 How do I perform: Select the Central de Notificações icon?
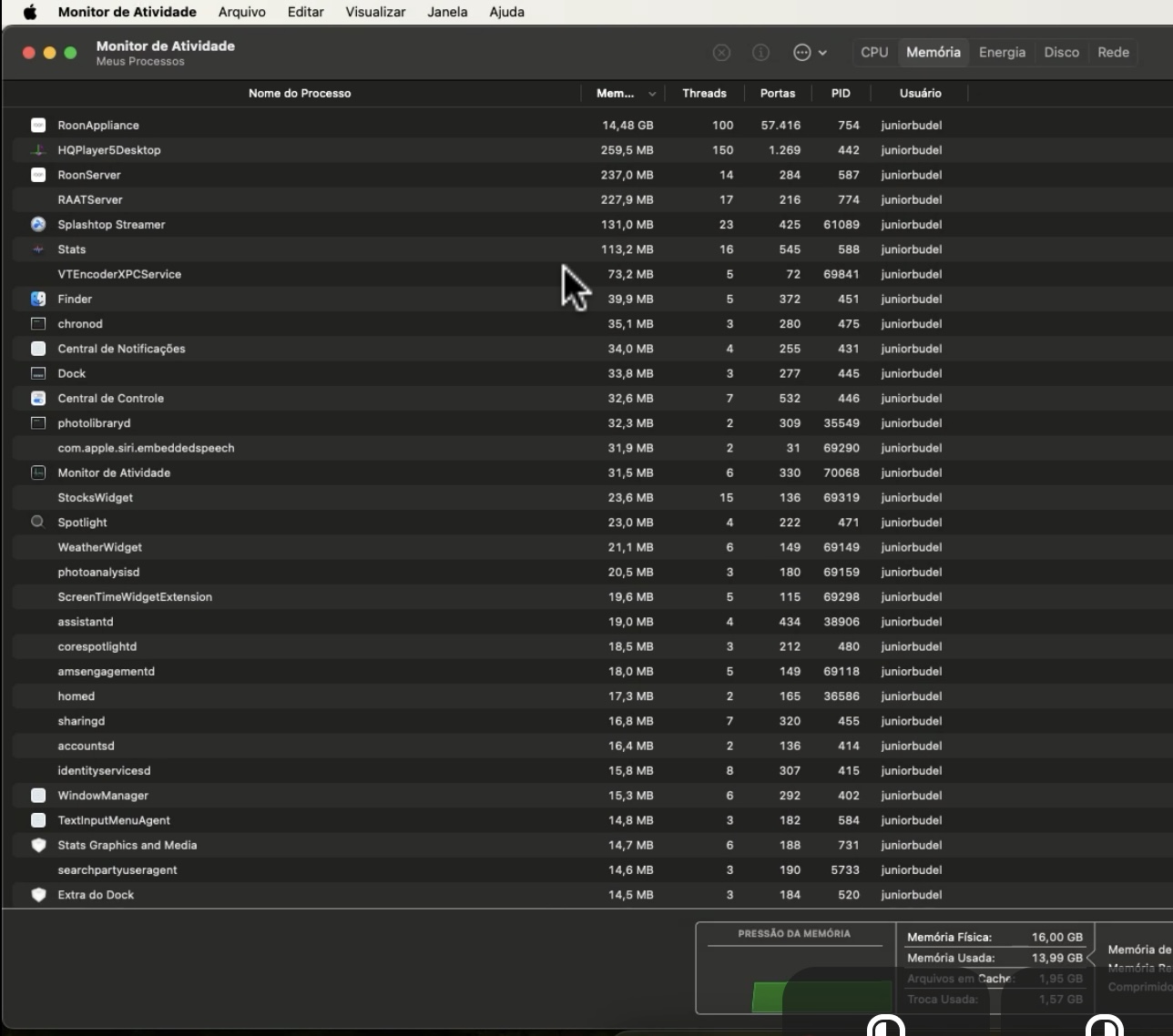38,349
